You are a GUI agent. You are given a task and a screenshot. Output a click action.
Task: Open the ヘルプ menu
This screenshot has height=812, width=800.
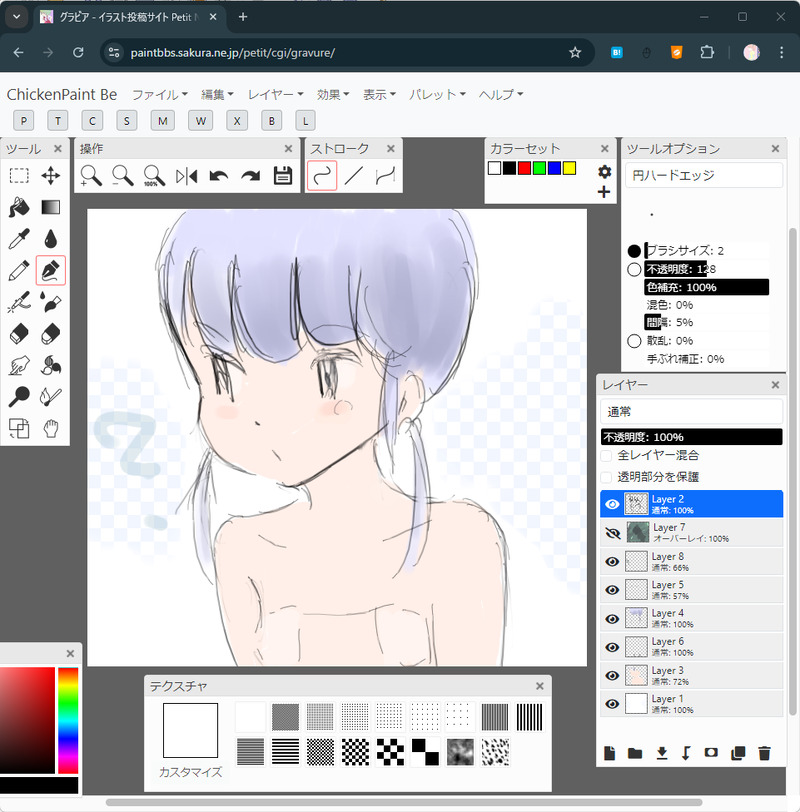pyautogui.click(x=501, y=95)
